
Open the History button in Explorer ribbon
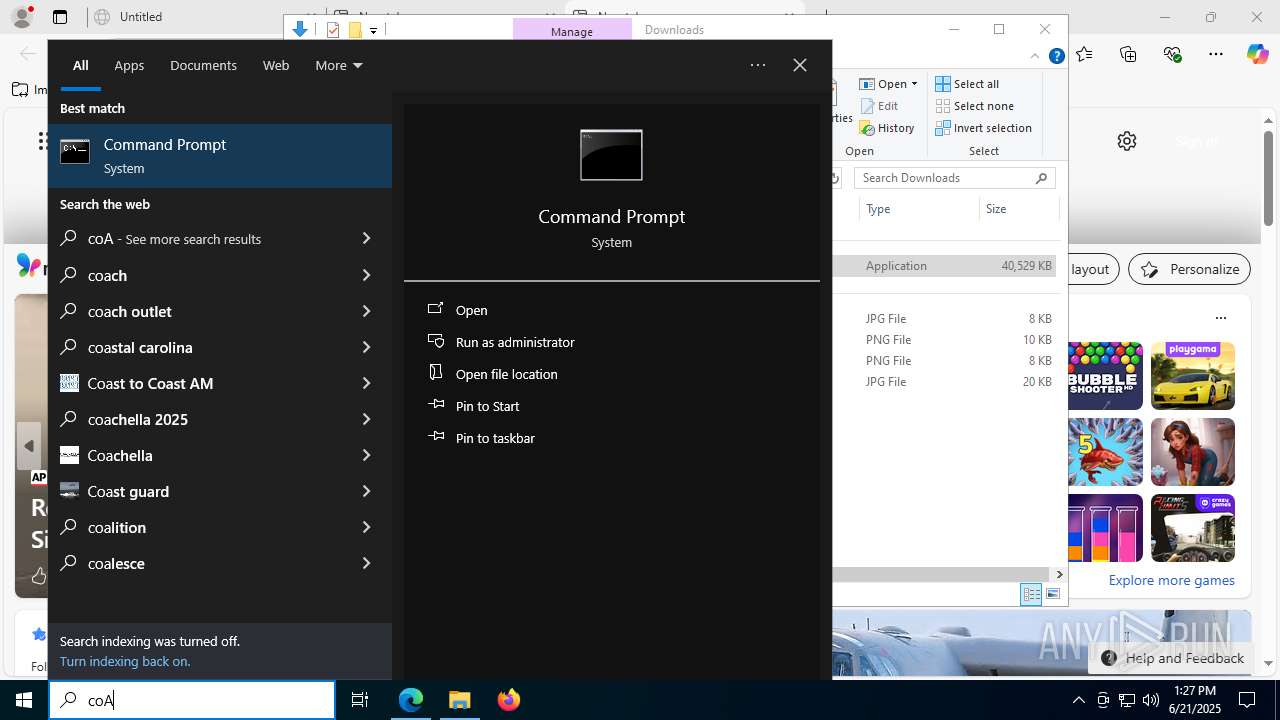pos(887,128)
